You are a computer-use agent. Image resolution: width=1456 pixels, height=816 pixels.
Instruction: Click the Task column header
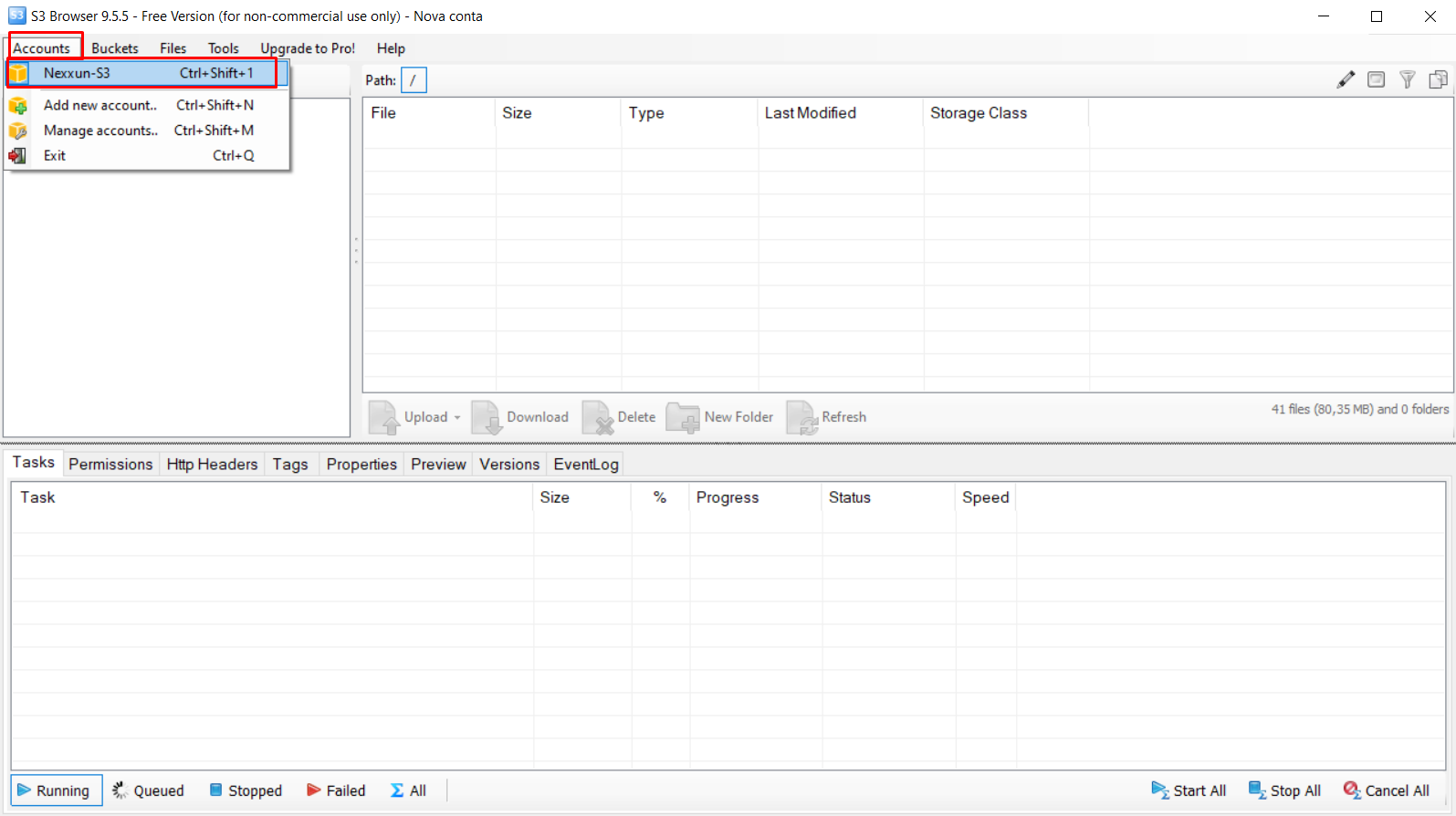pyautogui.click(x=272, y=497)
